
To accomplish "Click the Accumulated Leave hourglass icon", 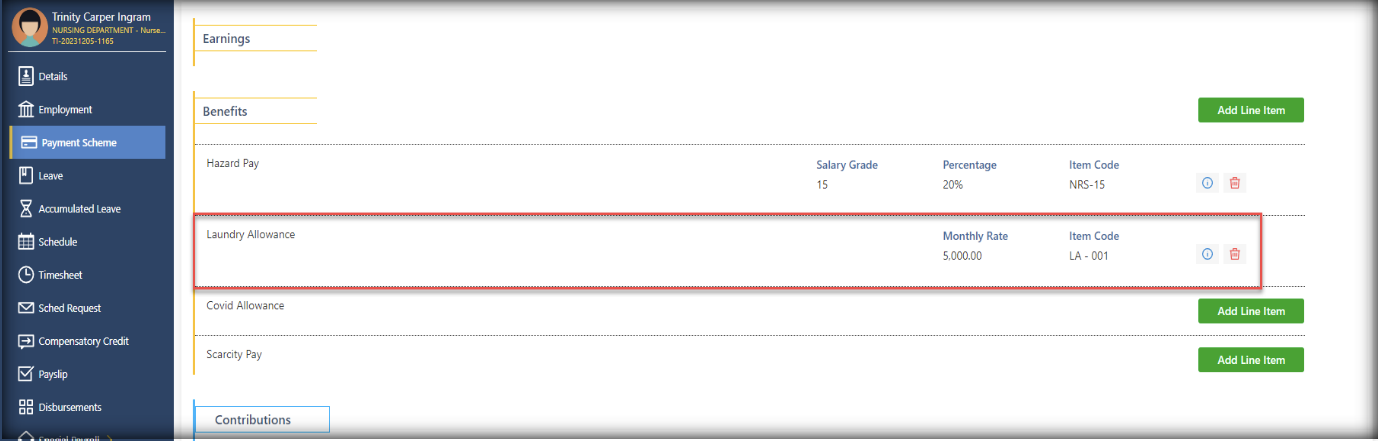I will pos(26,209).
